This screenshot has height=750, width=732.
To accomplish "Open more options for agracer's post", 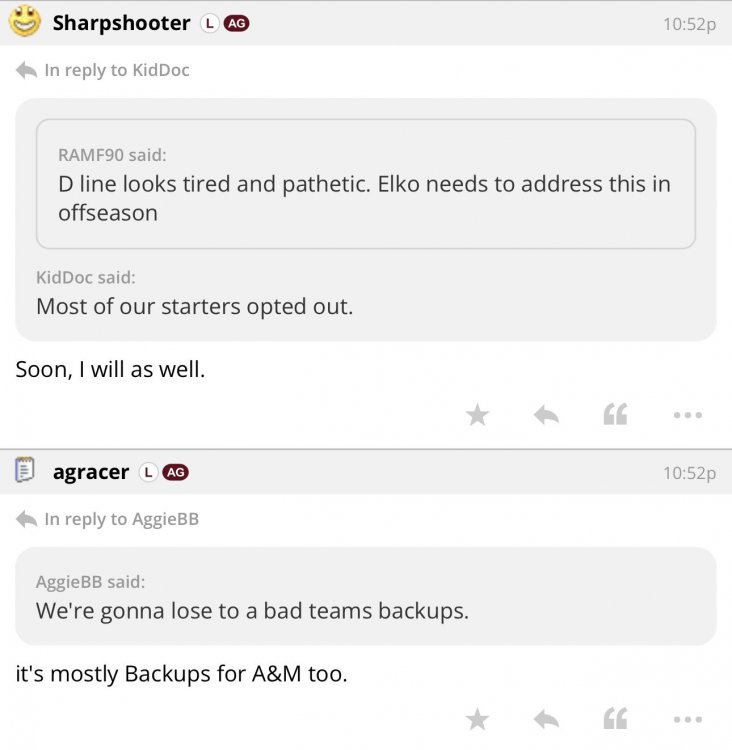I will point(687,718).
